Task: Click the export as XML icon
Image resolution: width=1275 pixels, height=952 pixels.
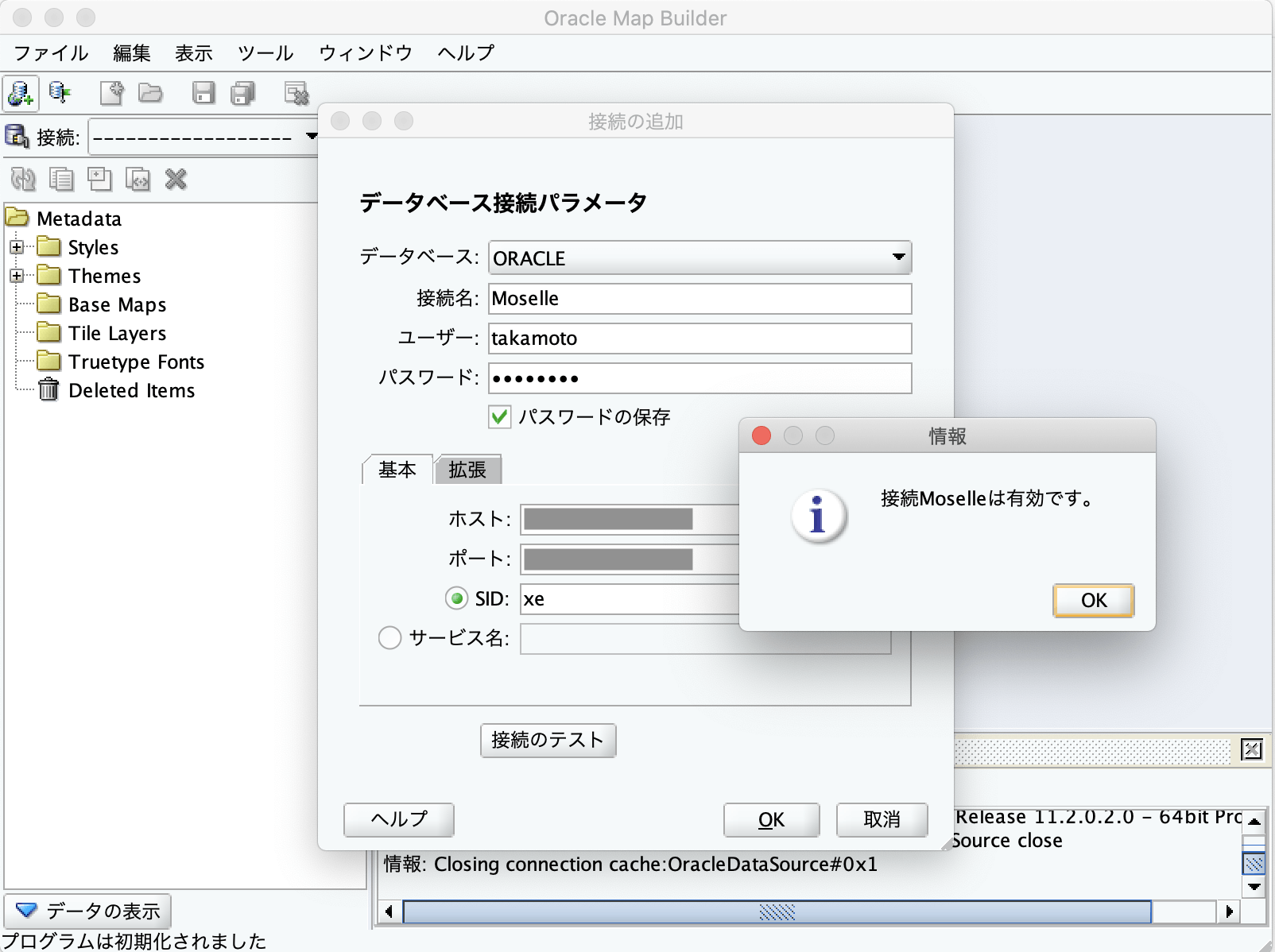Action: click(x=138, y=180)
